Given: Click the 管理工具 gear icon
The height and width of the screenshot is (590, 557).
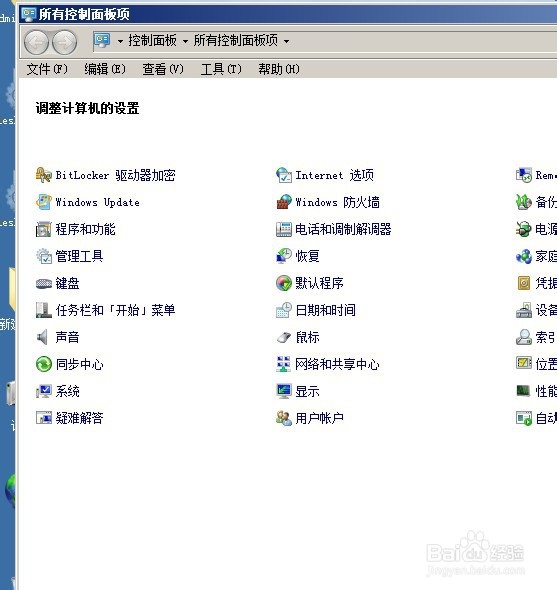Looking at the screenshot, I should coord(43,256).
